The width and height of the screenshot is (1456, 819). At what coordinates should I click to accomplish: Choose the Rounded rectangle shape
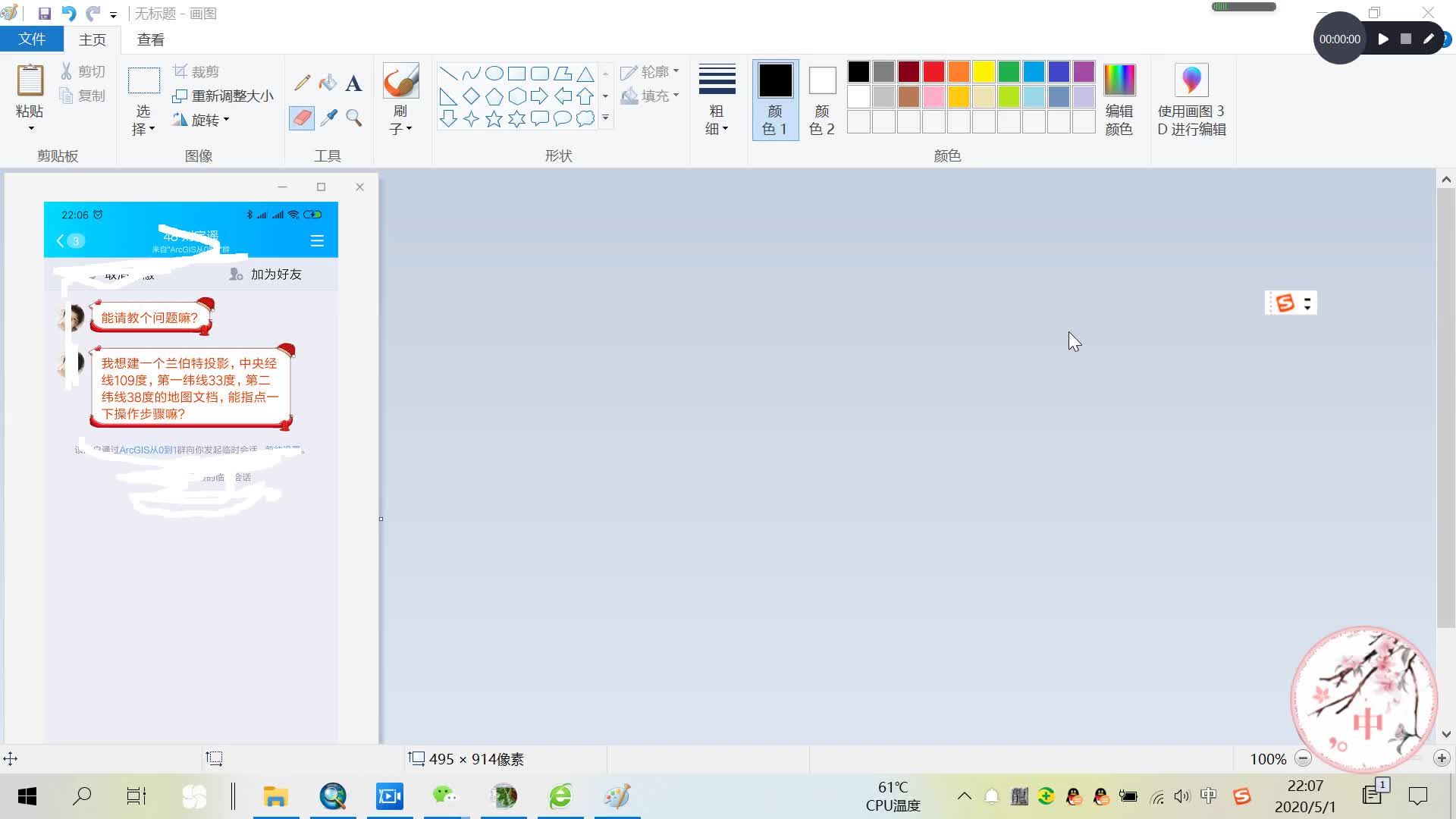539,74
